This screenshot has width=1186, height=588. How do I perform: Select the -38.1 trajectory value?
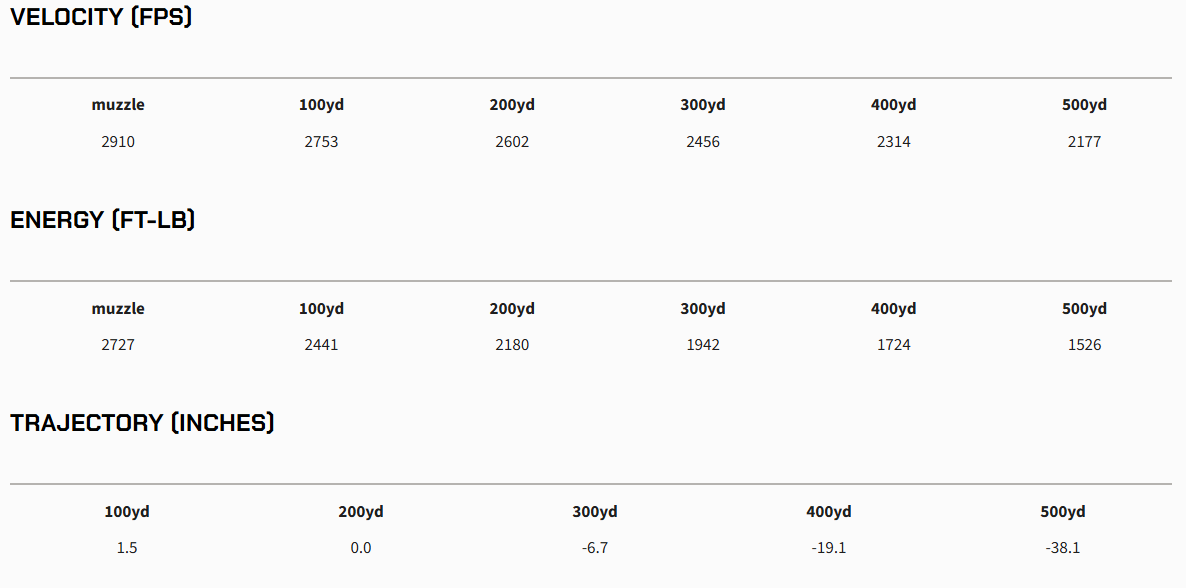tap(1063, 548)
